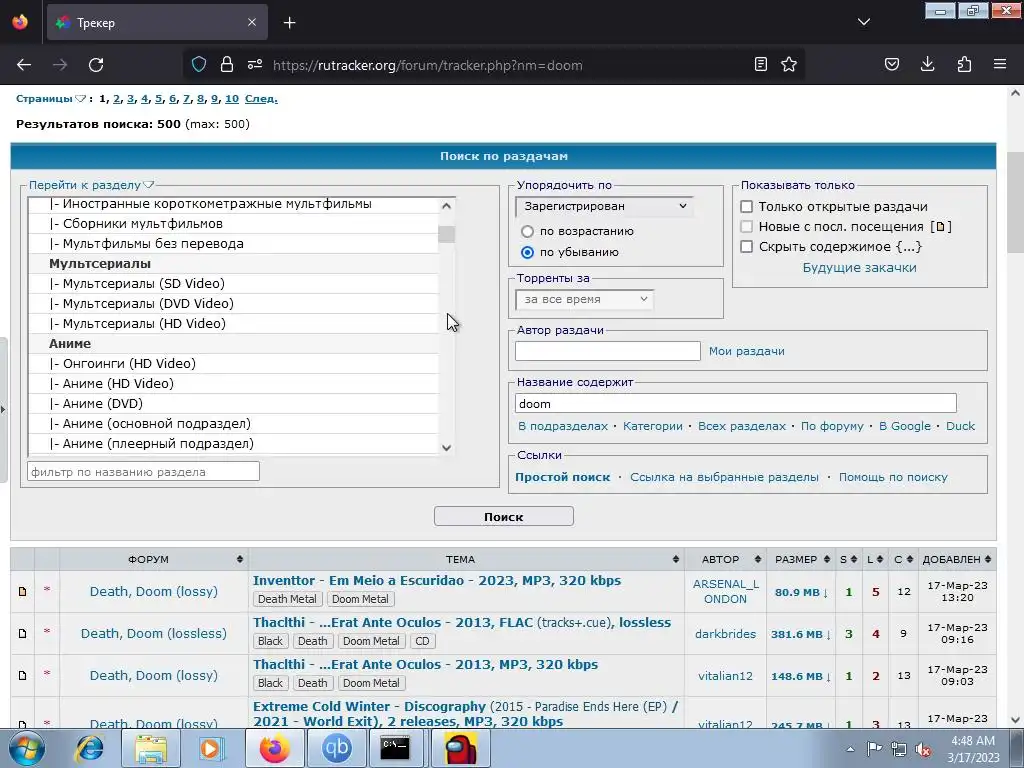Focus фильтр по названию раздела field
The image size is (1024, 768).
tap(143, 472)
